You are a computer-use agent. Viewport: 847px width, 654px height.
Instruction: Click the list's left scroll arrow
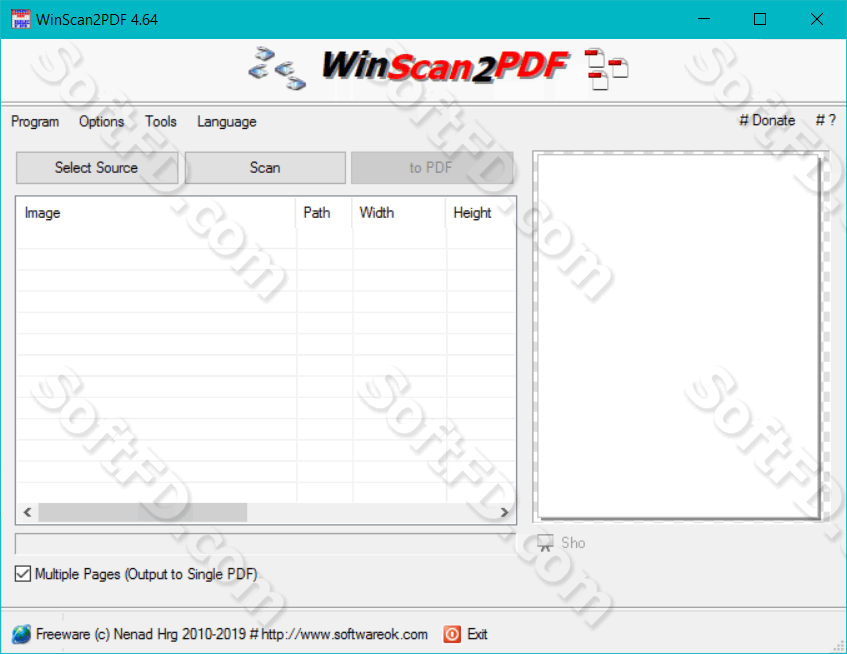[28, 512]
